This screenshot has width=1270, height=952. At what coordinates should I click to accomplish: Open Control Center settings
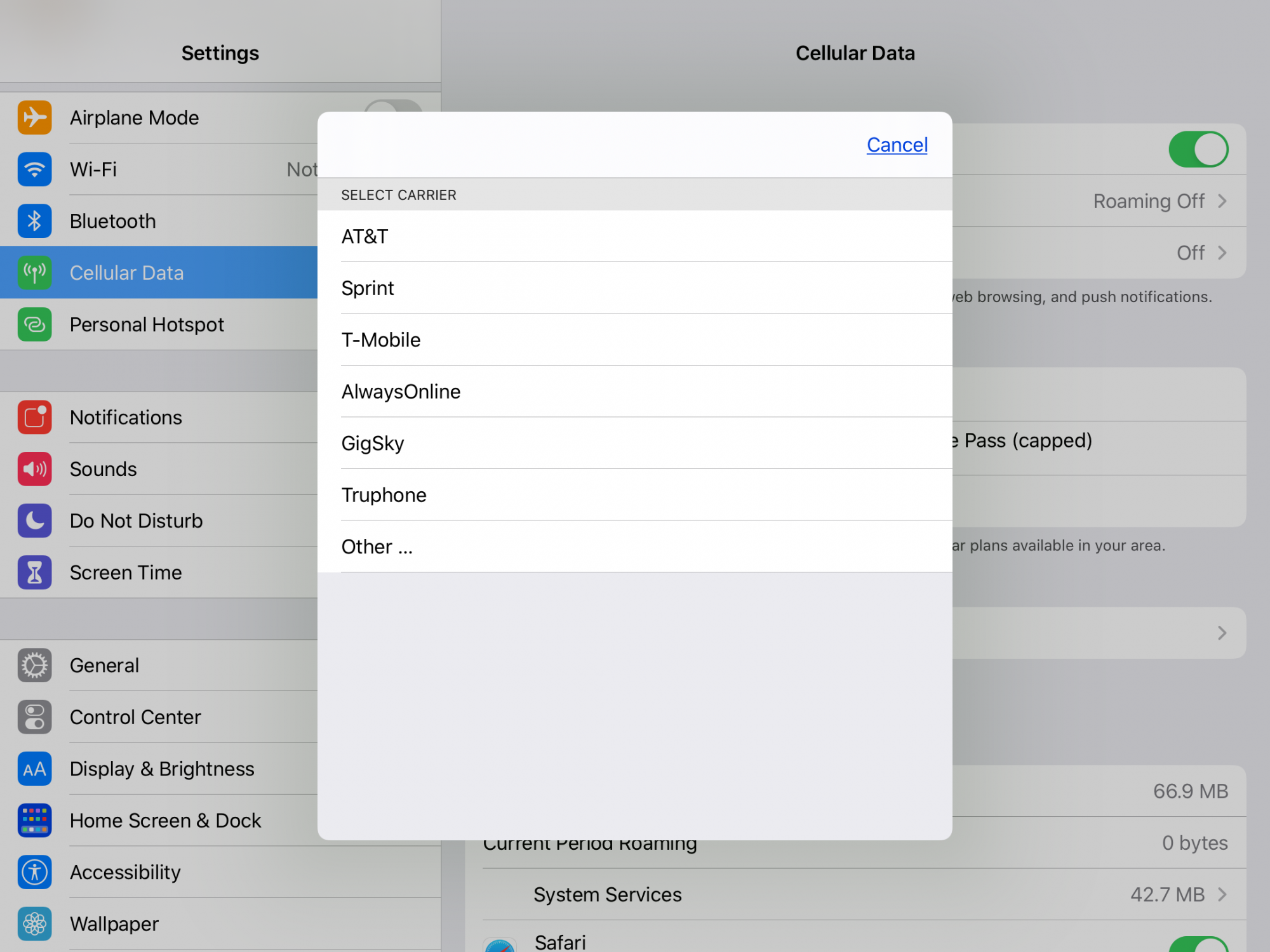point(159,717)
